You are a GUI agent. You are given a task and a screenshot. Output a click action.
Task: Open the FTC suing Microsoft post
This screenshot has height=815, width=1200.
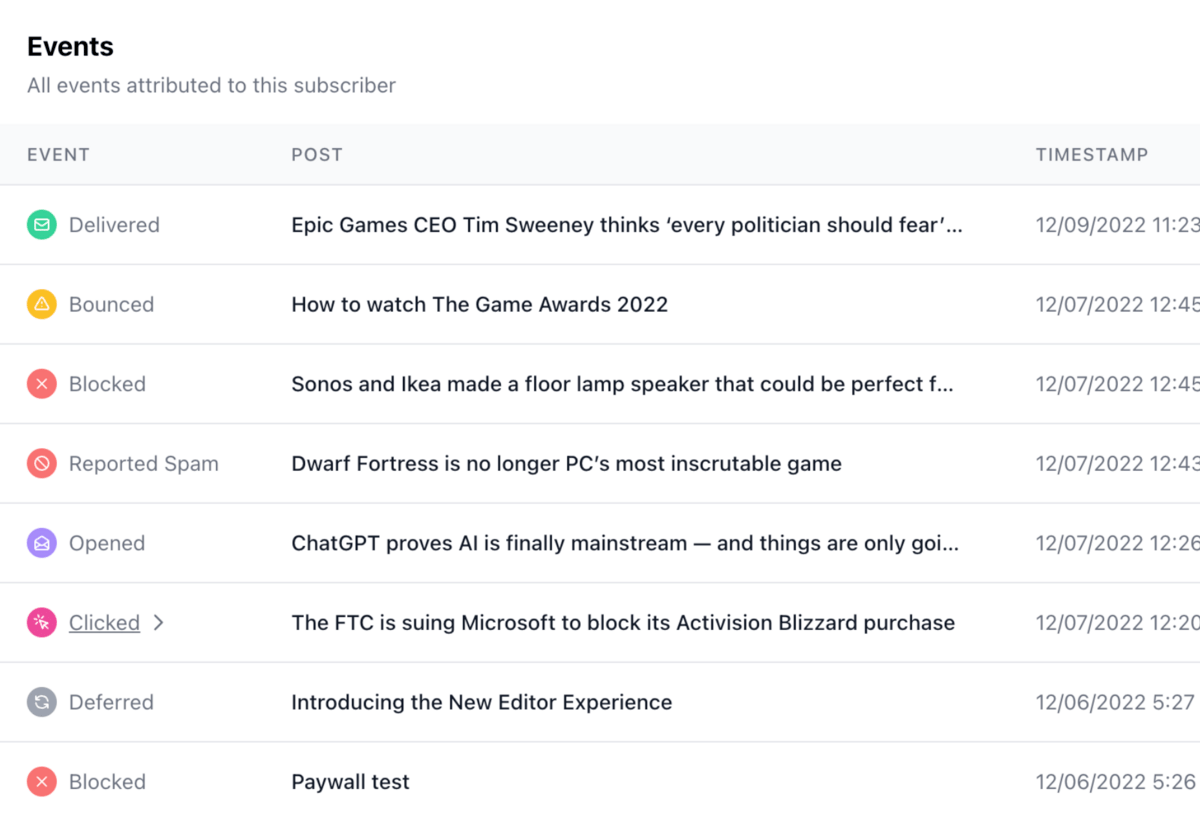pyautogui.click(x=623, y=623)
